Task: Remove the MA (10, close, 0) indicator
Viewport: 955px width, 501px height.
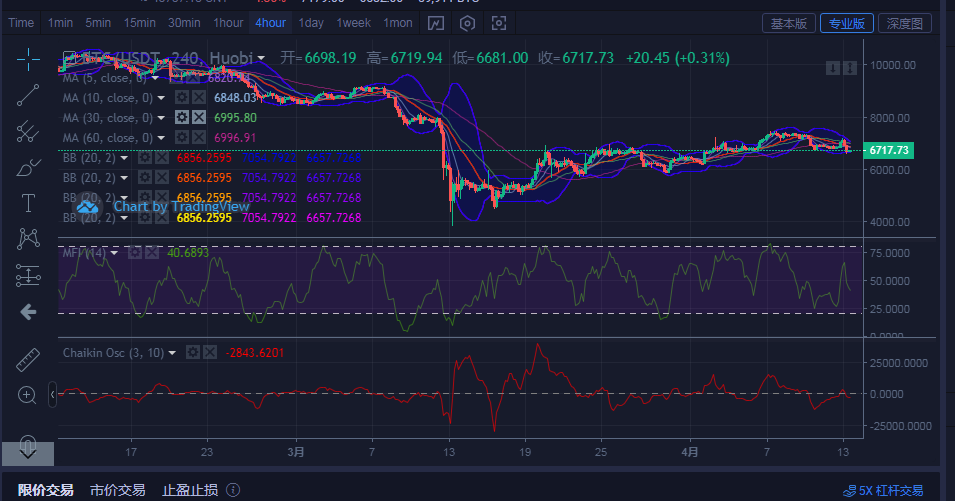Action: pyautogui.click(x=199, y=97)
